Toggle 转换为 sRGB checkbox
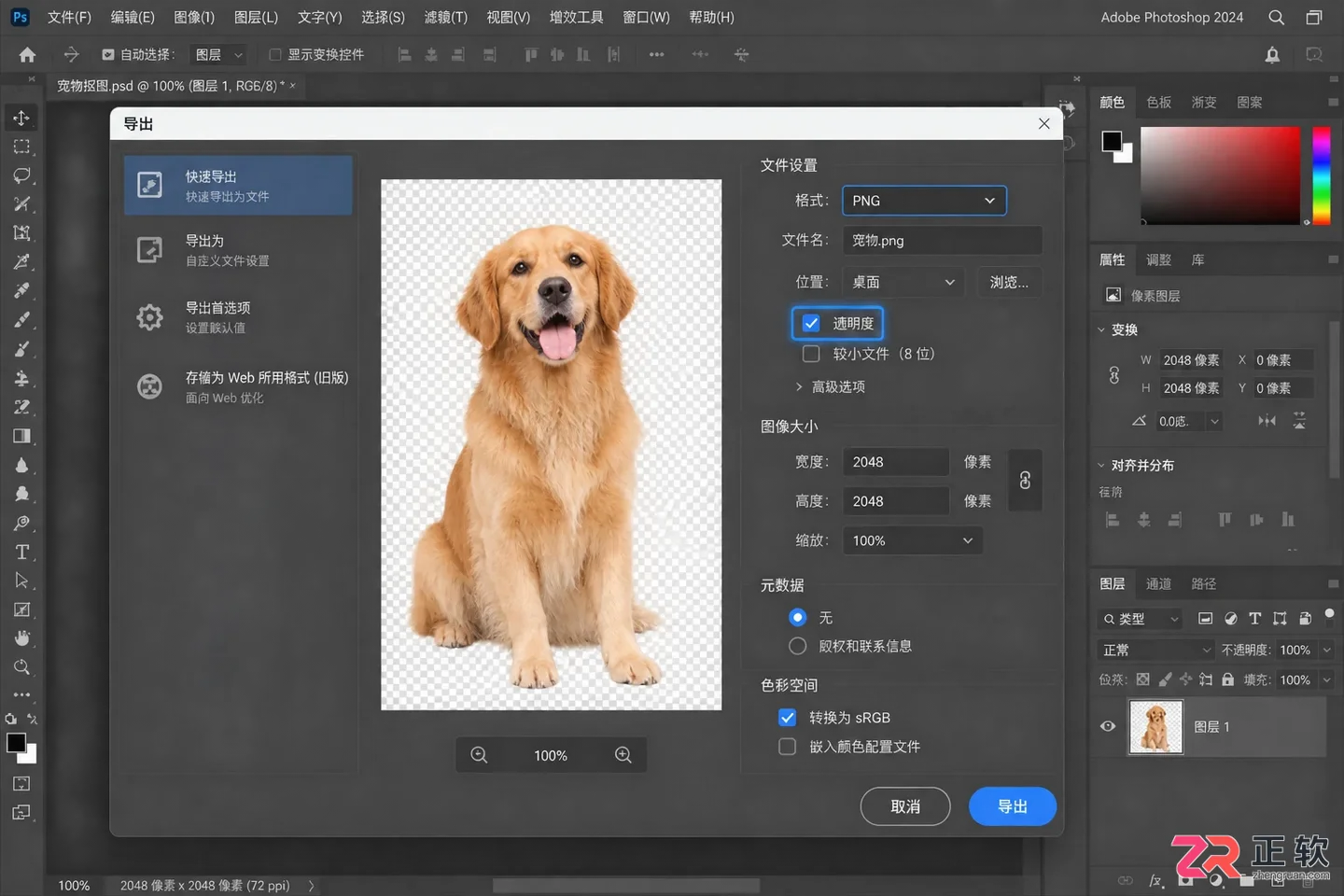Image resolution: width=1344 pixels, height=896 pixels. [x=788, y=717]
